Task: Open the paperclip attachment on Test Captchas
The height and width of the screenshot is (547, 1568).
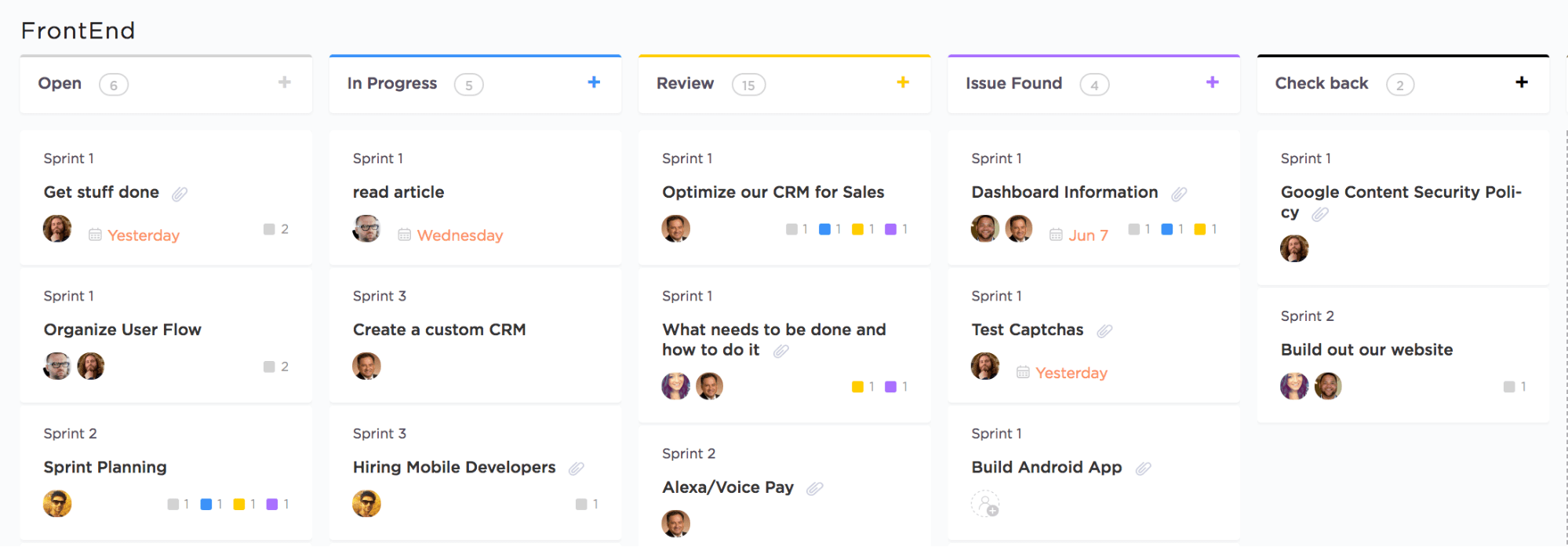Action: pos(1104,331)
